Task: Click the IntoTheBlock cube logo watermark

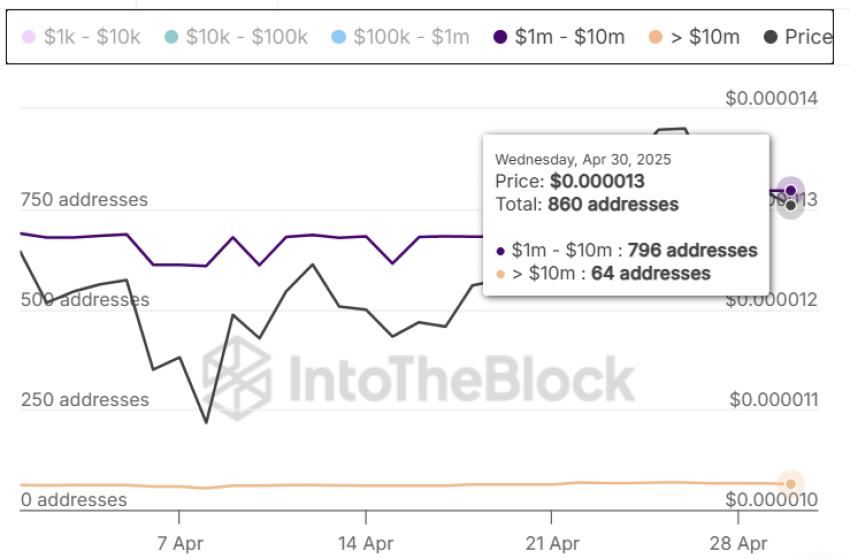Action: point(236,378)
